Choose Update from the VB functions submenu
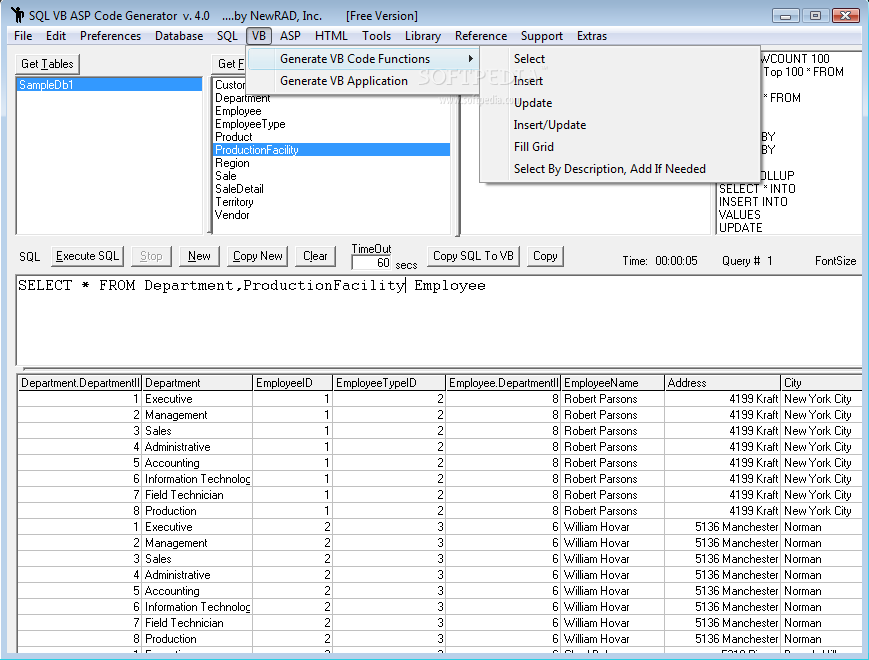Viewport: 869px width, 660px height. tap(619, 103)
